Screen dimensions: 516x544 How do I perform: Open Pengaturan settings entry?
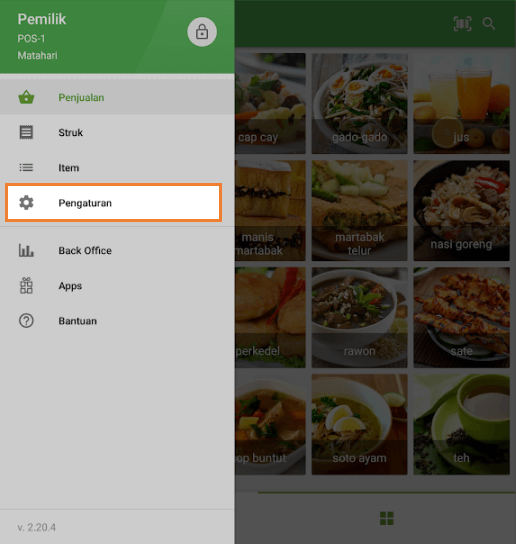[113, 203]
